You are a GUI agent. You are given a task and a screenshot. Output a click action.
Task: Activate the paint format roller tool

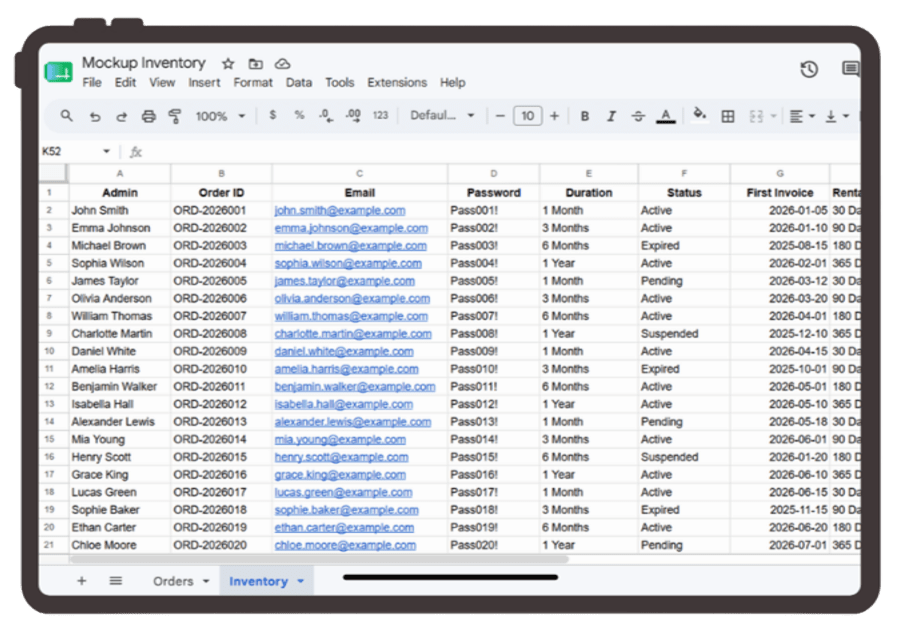175,117
